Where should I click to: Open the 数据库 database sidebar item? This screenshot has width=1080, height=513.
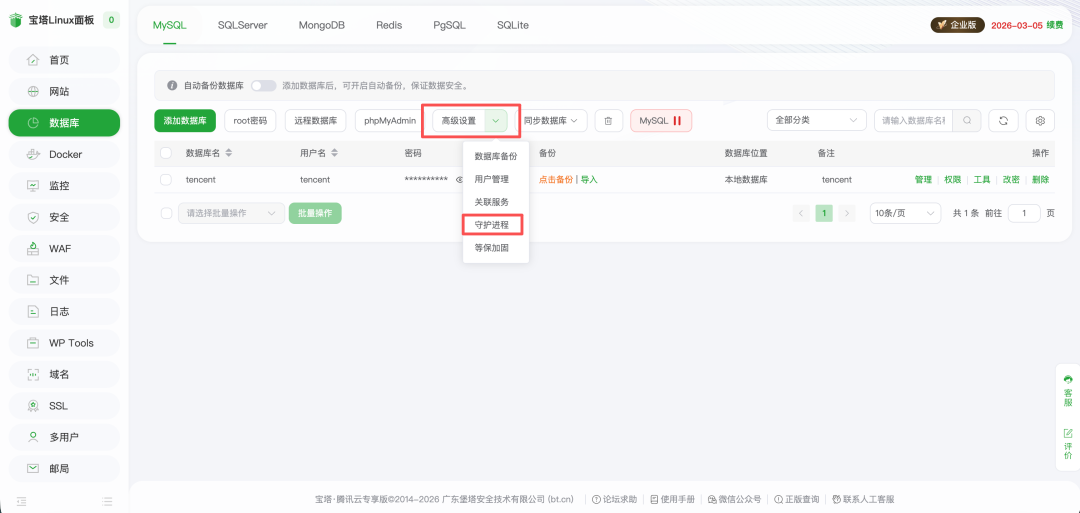click(x=64, y=123)
